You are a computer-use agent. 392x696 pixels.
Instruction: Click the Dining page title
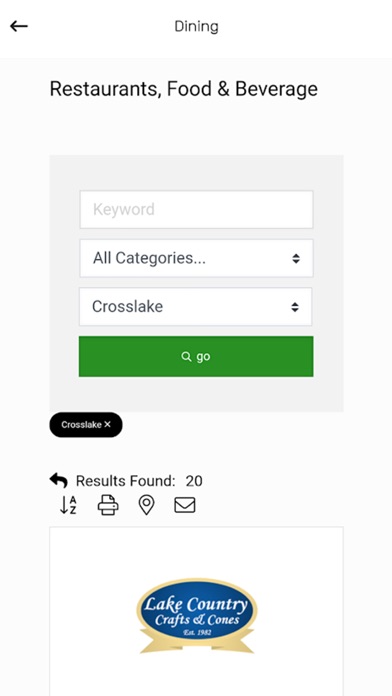196,27
